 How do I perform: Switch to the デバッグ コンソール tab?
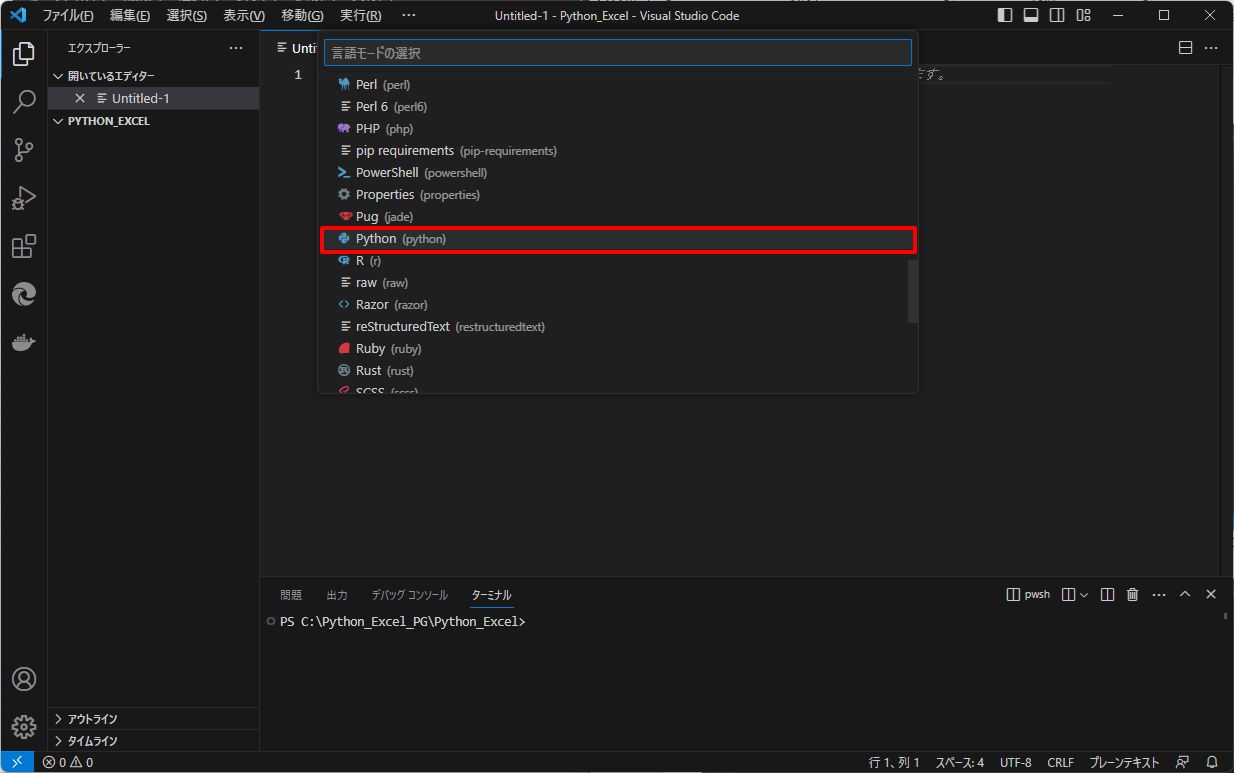410,595
